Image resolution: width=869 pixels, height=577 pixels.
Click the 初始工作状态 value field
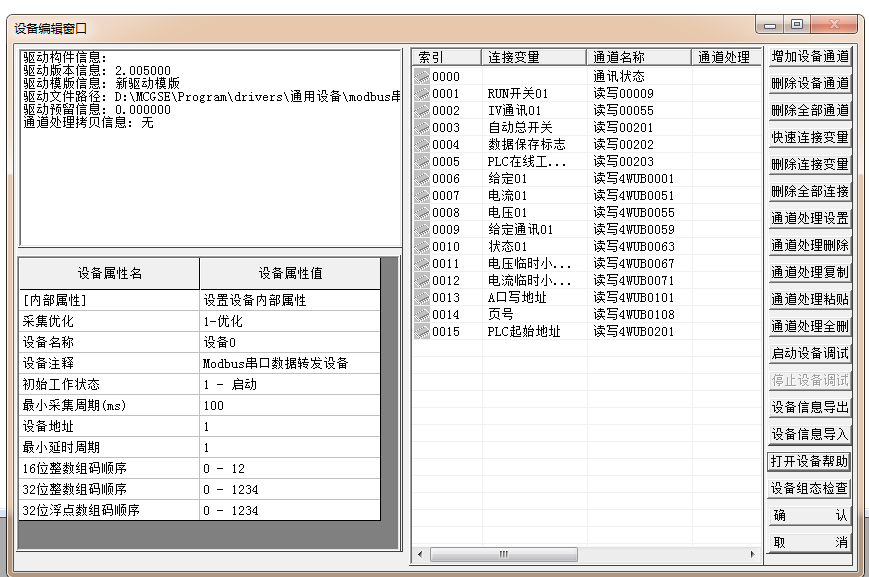coord(289,384)
